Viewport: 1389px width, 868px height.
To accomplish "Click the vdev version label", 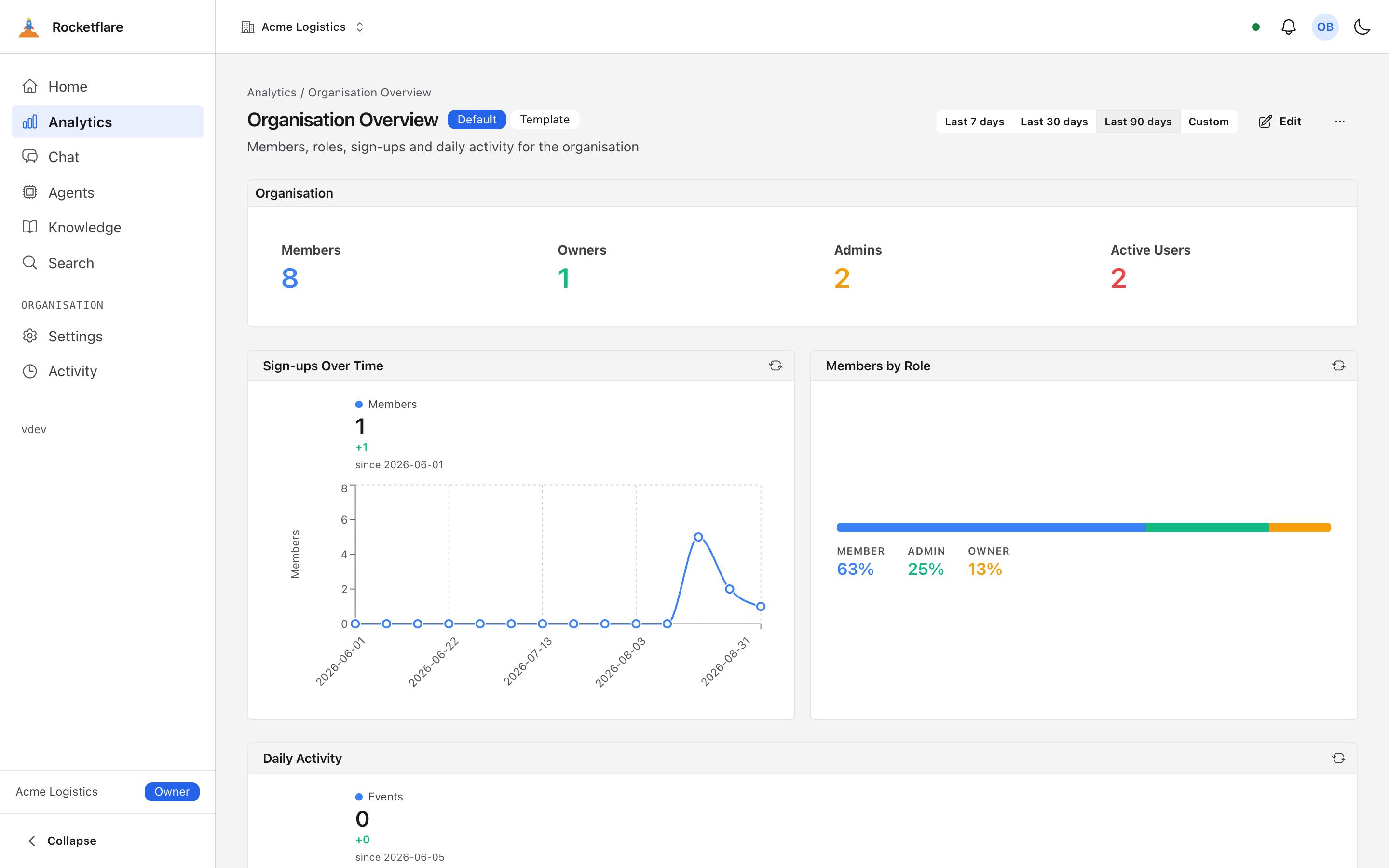I will (x=34, y=429).
